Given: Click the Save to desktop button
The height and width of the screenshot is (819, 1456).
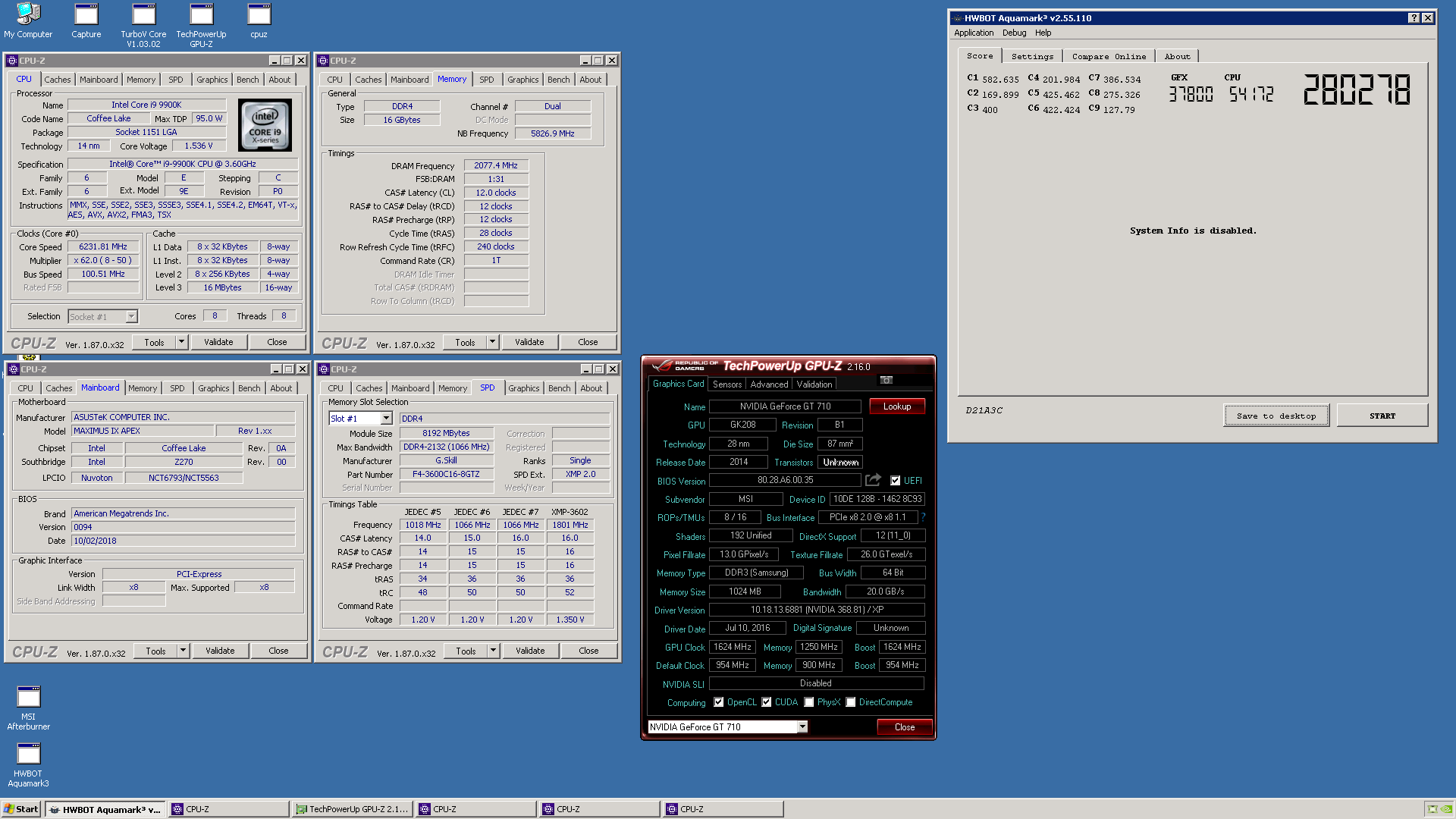Looking at the screenshot, I should (x=1276, y=416).
